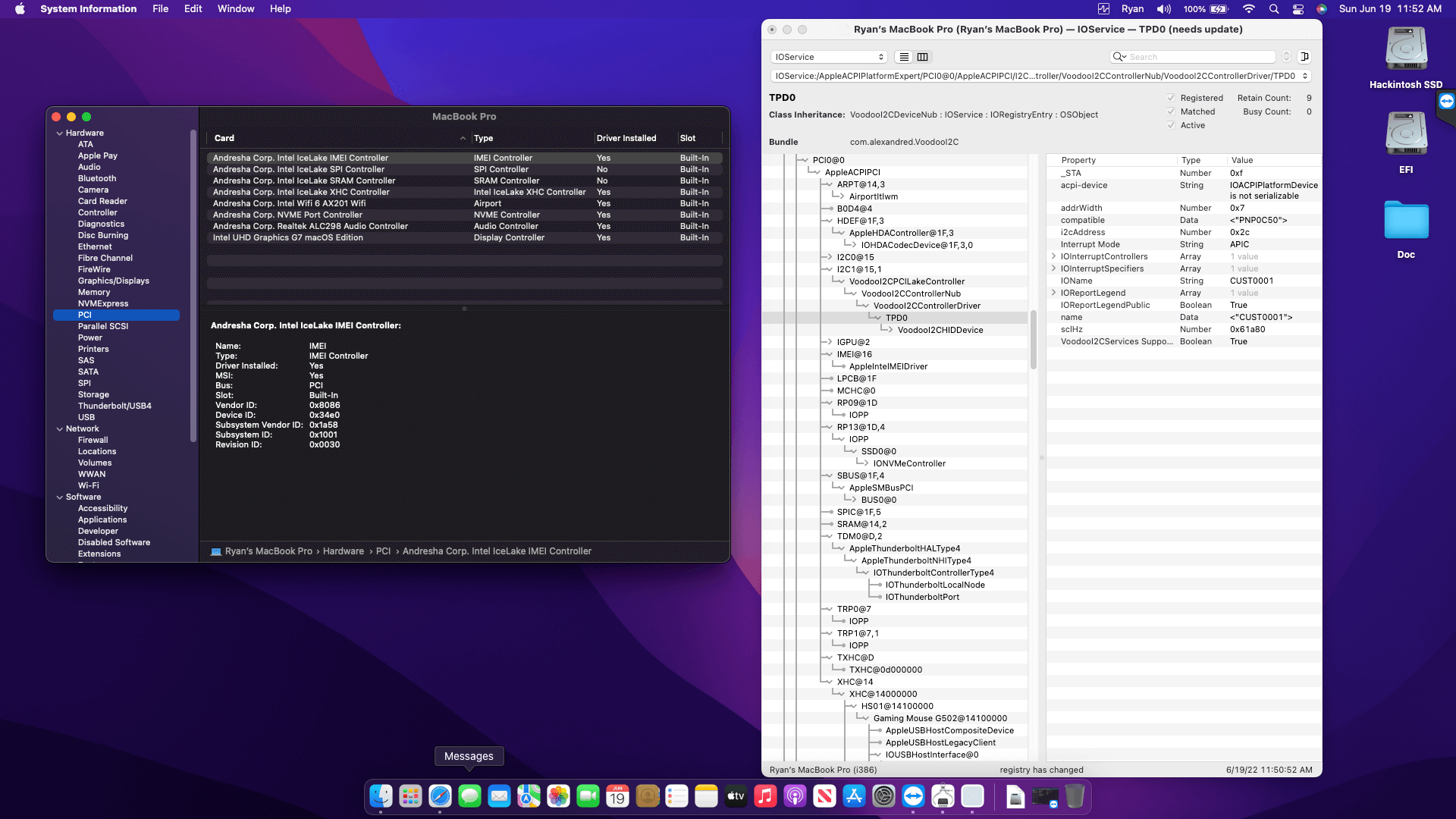Launch Apple TV from the Dock

pyautogui.click(x=736, y=796)
